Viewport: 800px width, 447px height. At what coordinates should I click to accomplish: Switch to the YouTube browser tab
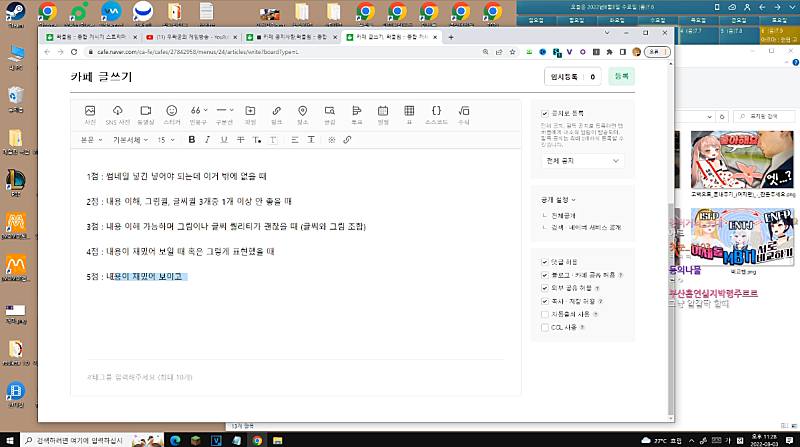click(x=195, y=36)
